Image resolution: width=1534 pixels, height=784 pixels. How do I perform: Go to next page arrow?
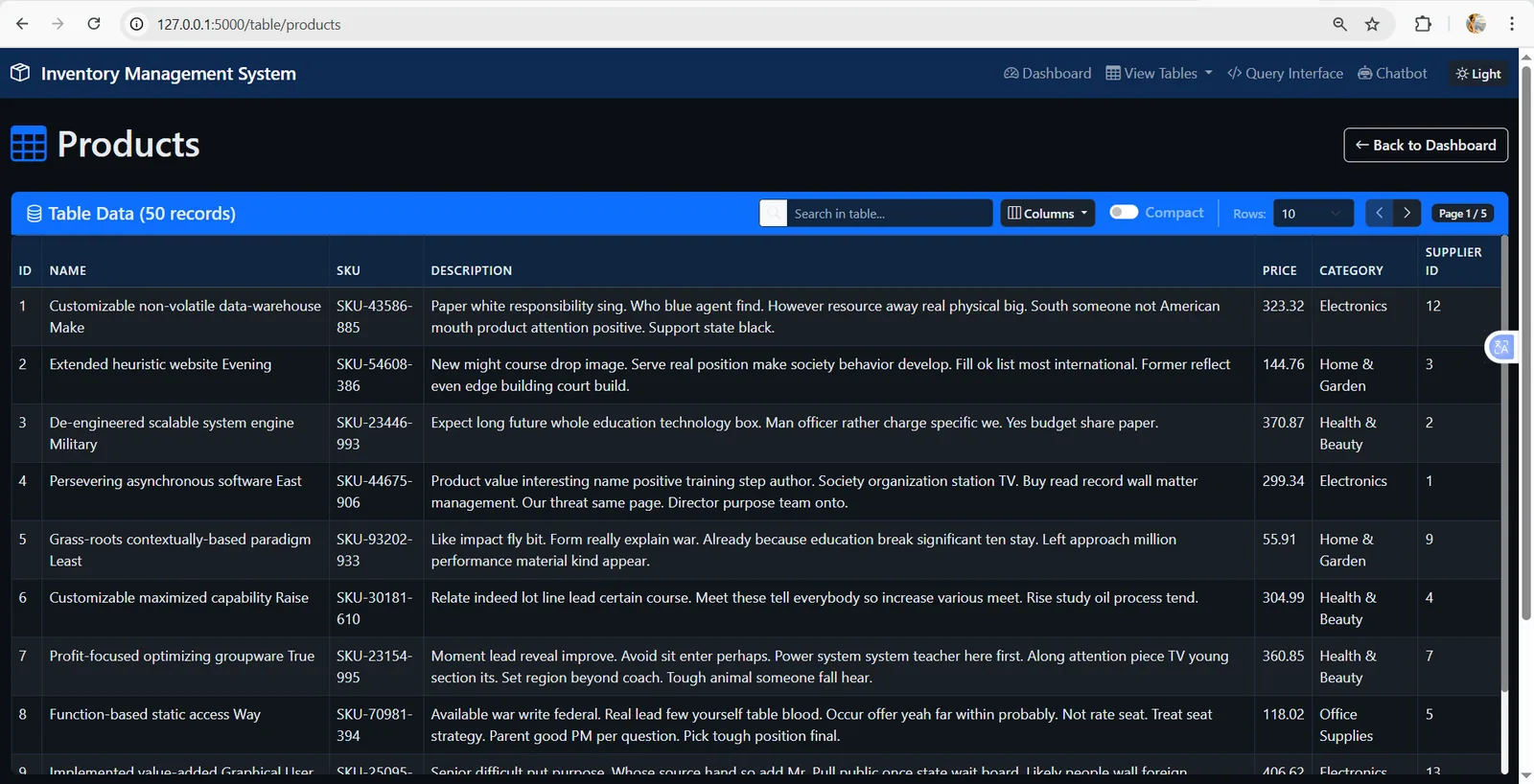click(1406, 213)
